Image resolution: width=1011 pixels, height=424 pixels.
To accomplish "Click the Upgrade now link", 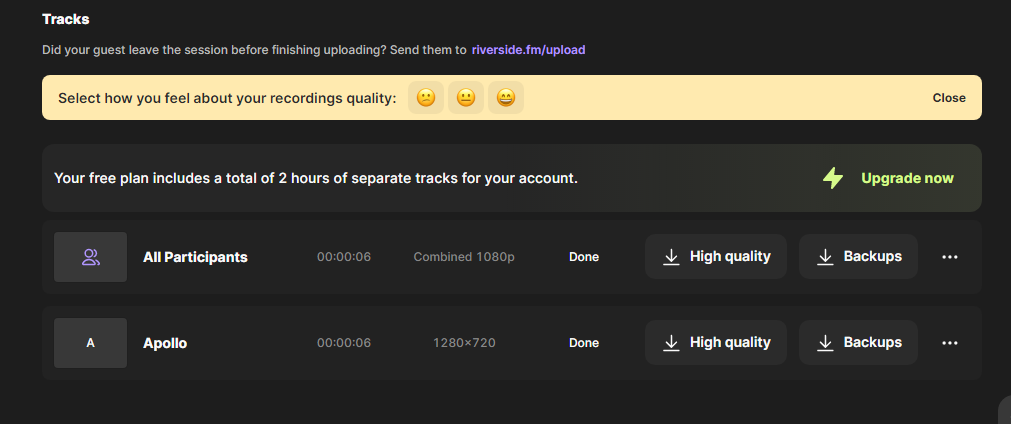I will (907, 178).
